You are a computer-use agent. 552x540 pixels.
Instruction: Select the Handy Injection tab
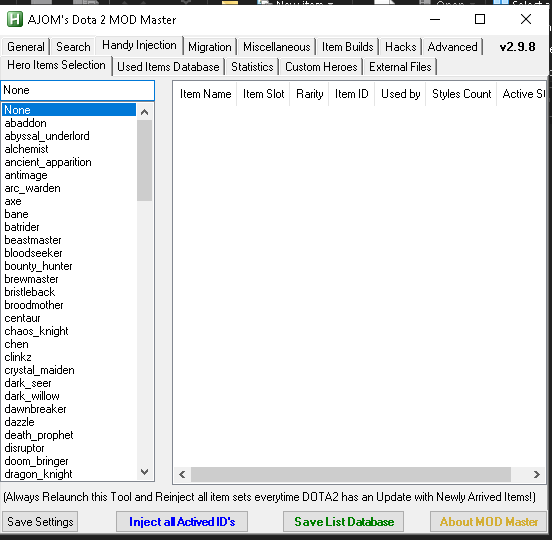139,45
